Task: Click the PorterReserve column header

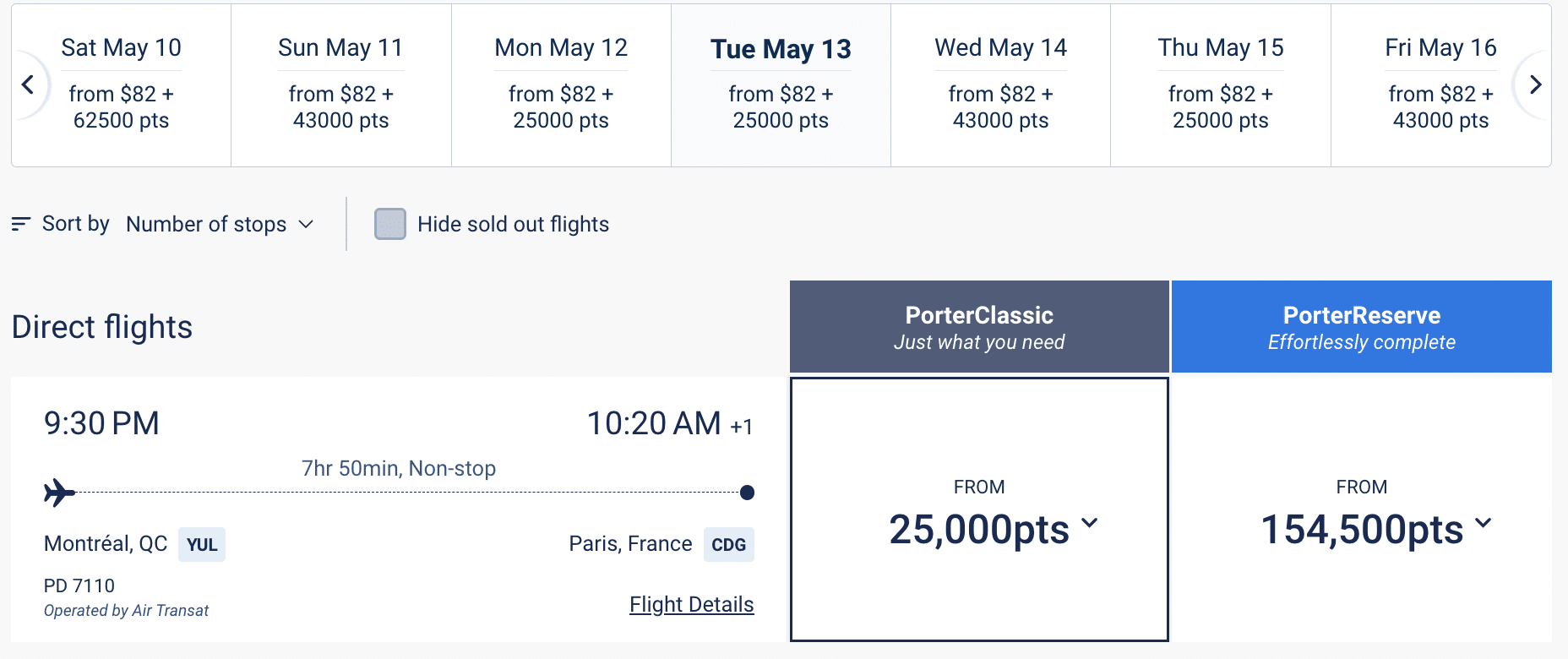Action: 1361,327
